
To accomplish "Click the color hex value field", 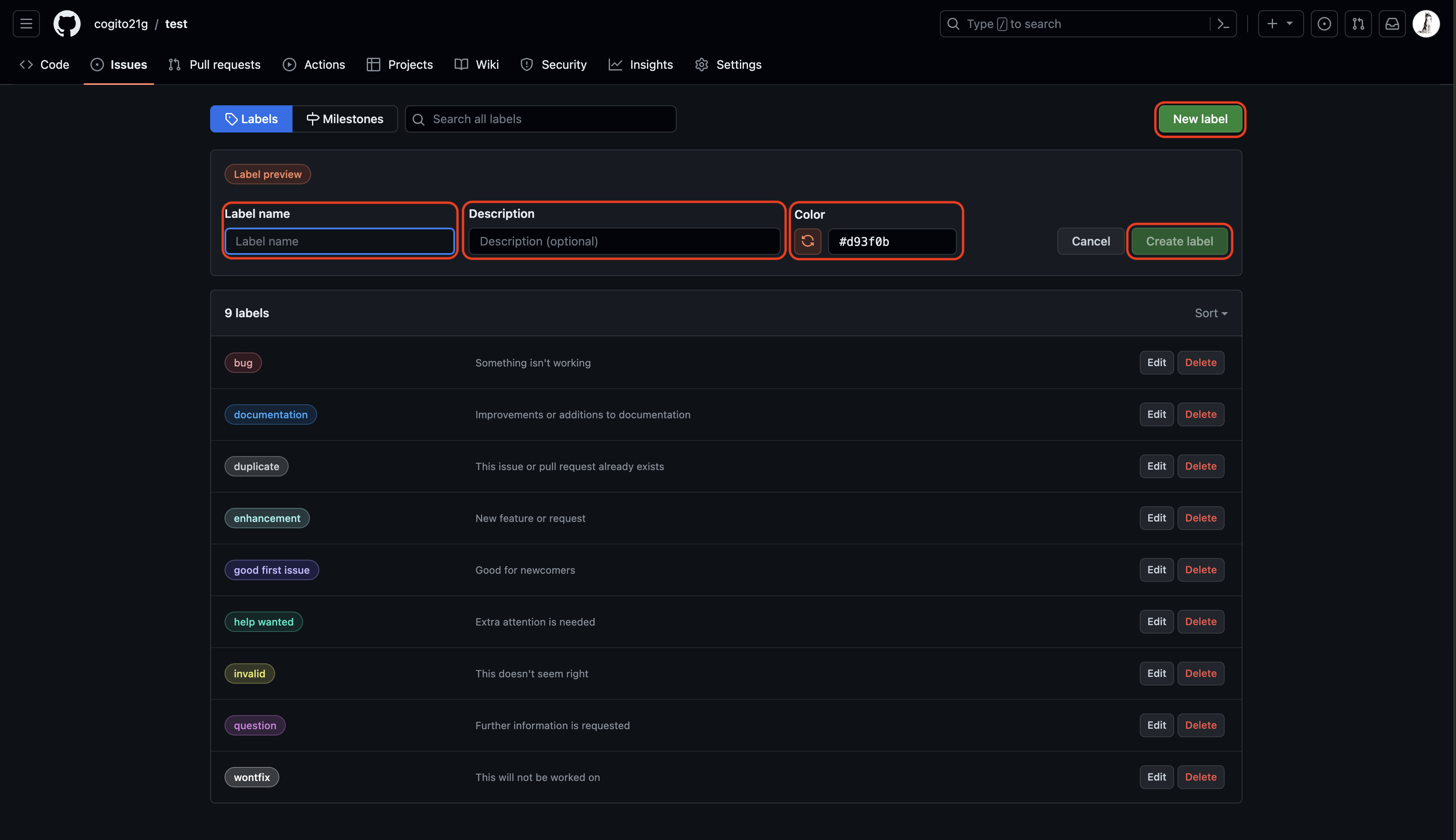I will (892, 241).
